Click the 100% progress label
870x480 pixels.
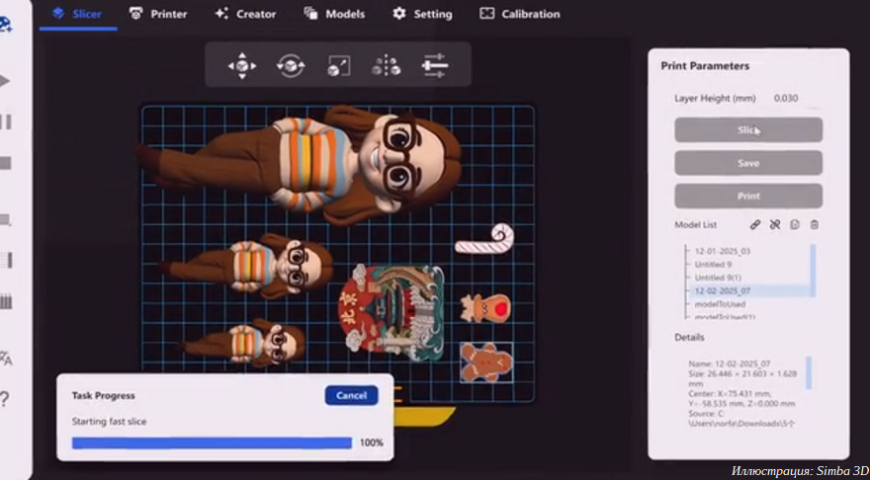pyautogui.click(x=372, y=443)
